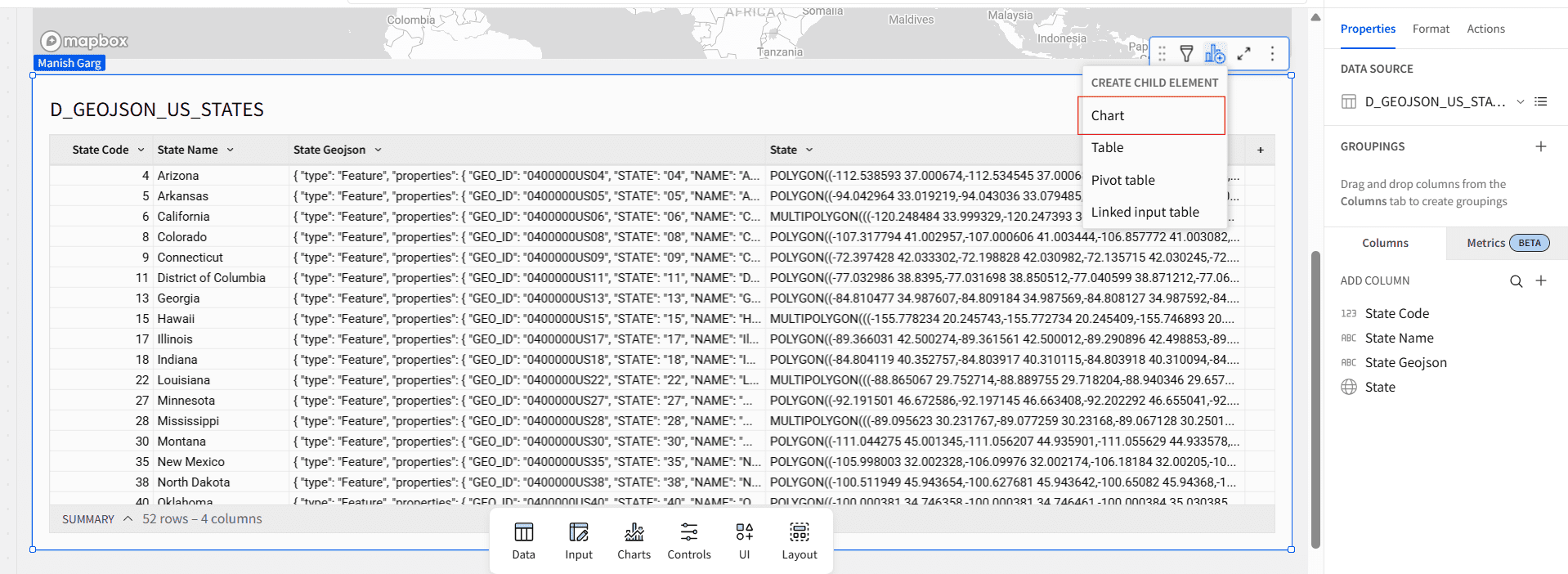Open State column header dropdown
The image size is (1568, 574).
[x=809, y=150]
